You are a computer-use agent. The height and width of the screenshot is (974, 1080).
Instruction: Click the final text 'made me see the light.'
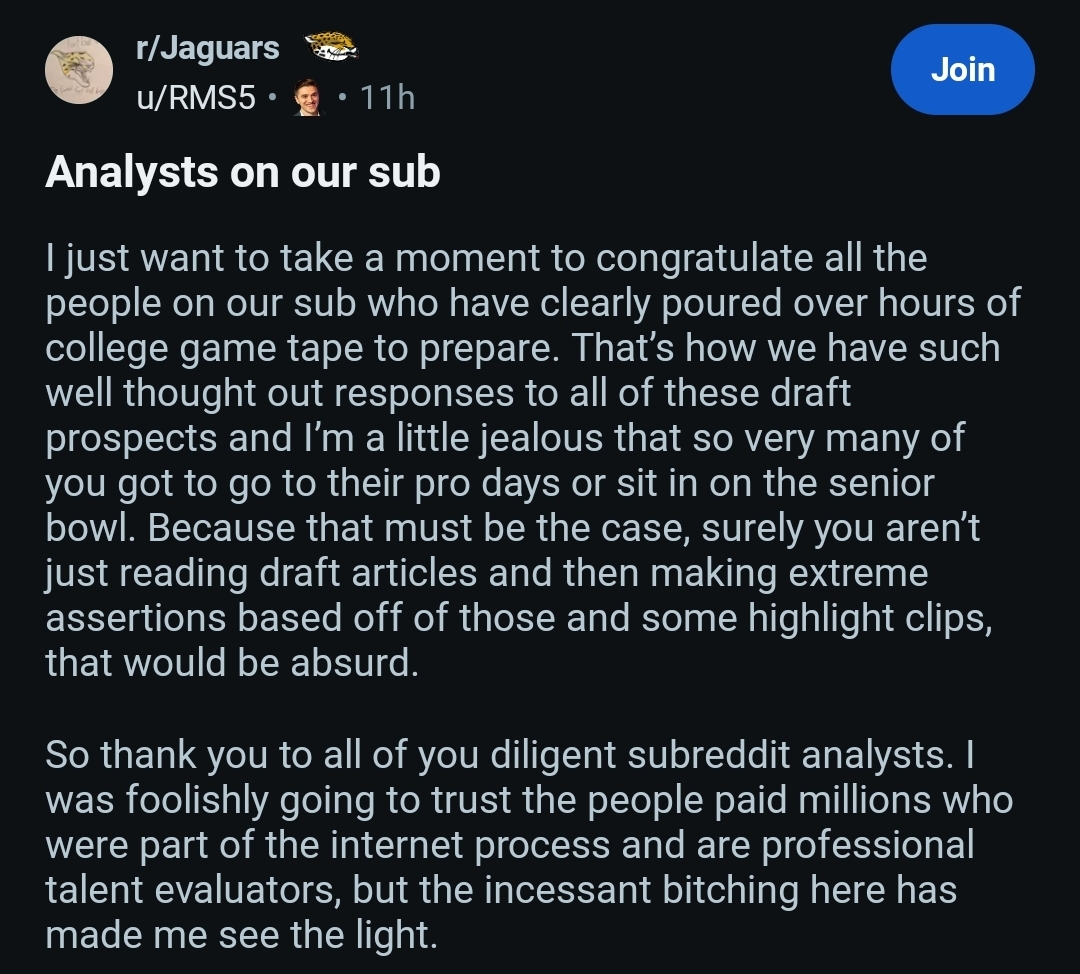tap(242, 935)
